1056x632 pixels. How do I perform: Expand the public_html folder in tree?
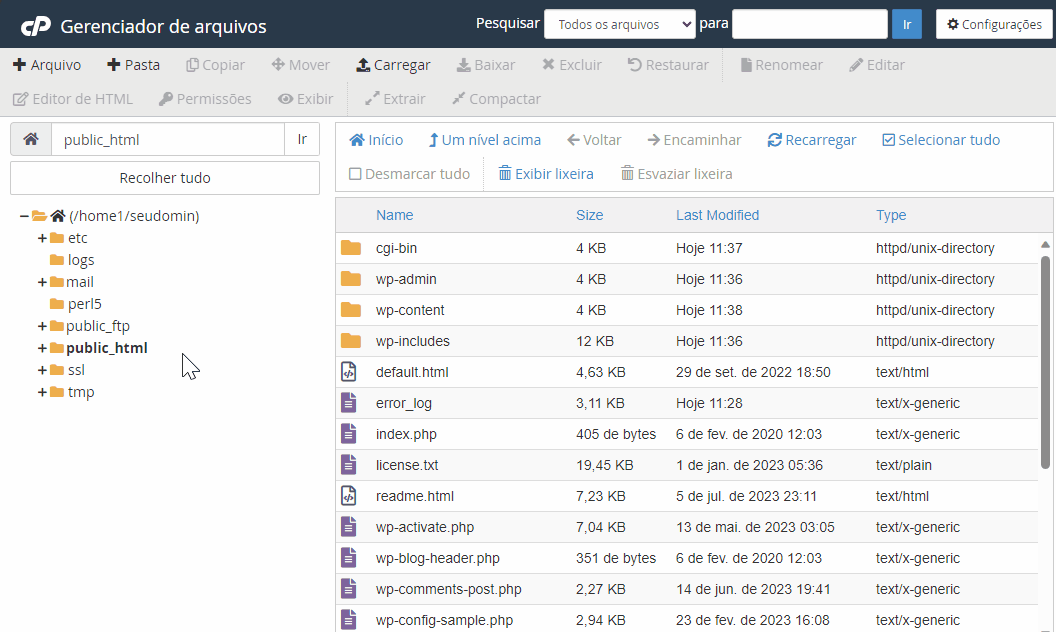[x=42, y=348]
